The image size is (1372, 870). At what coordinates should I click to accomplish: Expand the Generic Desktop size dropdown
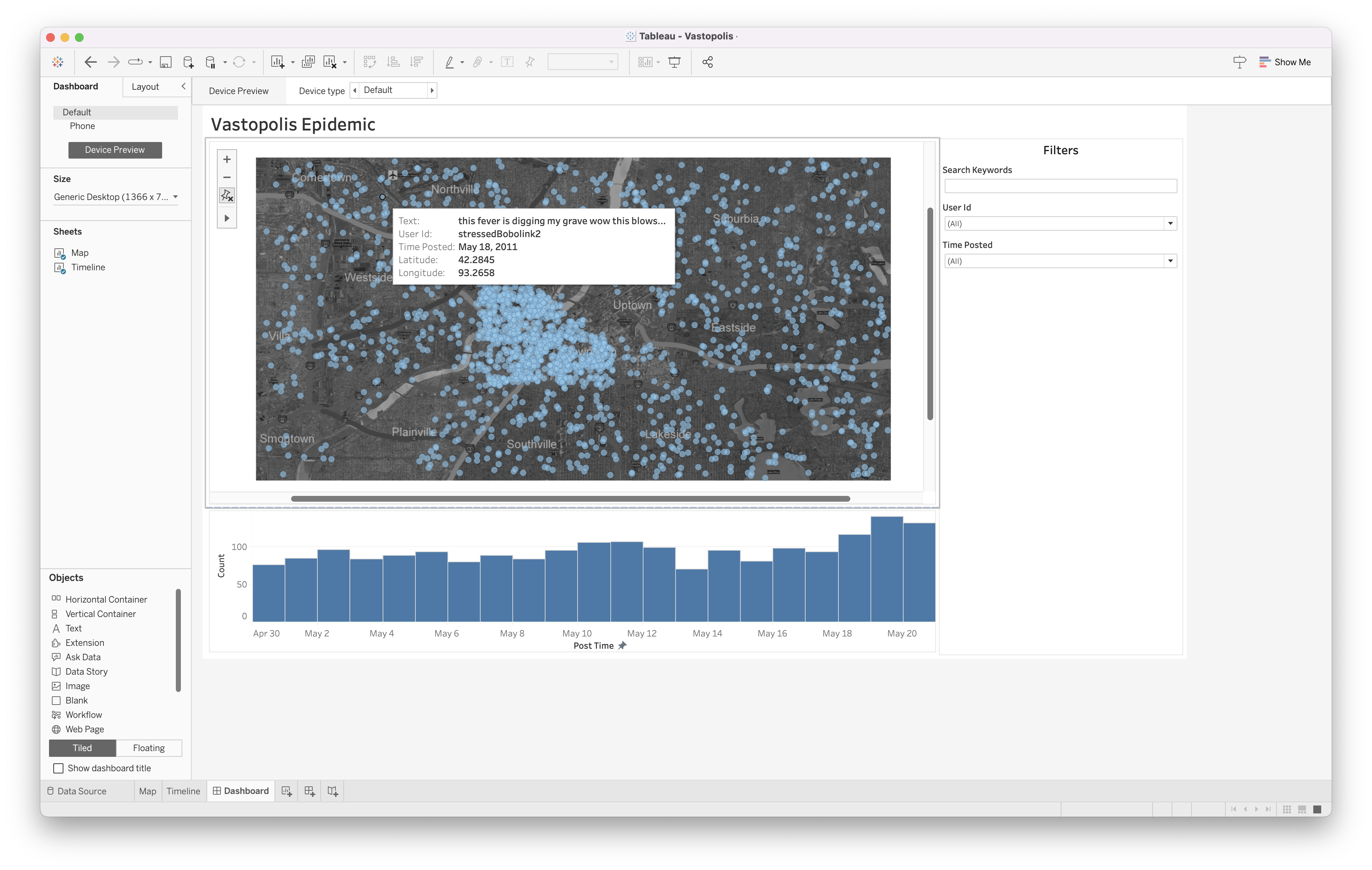point(175,197)
